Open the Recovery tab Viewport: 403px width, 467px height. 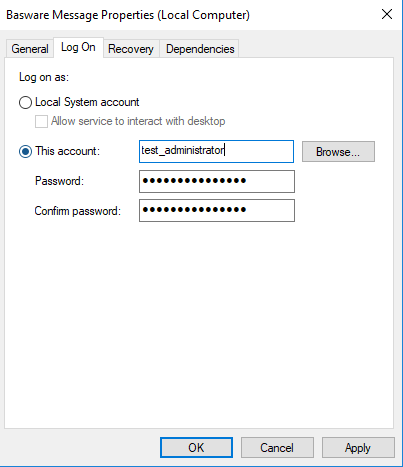(131, 49)
